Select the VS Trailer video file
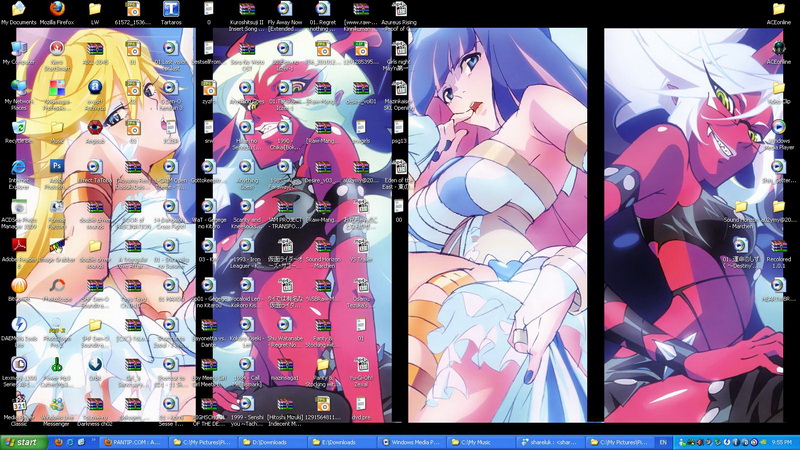Screen dimensions: 800x450 [x=361, y=251]
